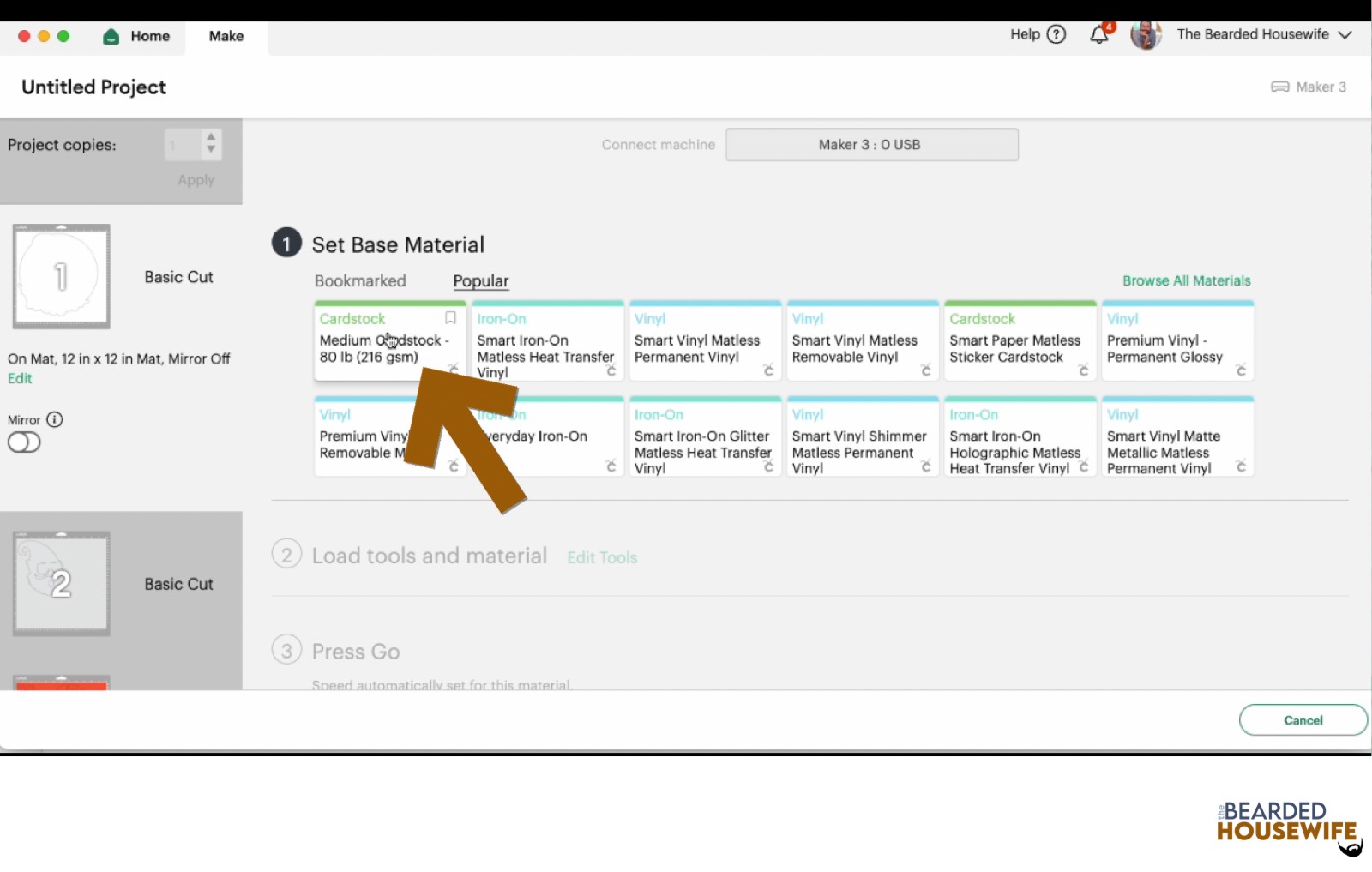Click Cricut icon on Smart Vinyl Matless Removable card
The height and width of the screenshot is (872, 1372).
926,370
